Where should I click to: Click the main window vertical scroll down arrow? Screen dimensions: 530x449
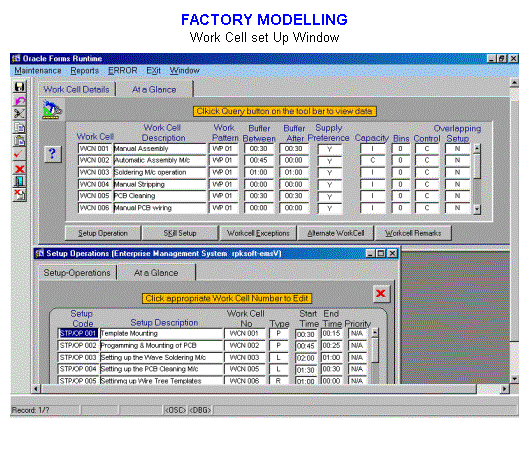coord(514,379)
